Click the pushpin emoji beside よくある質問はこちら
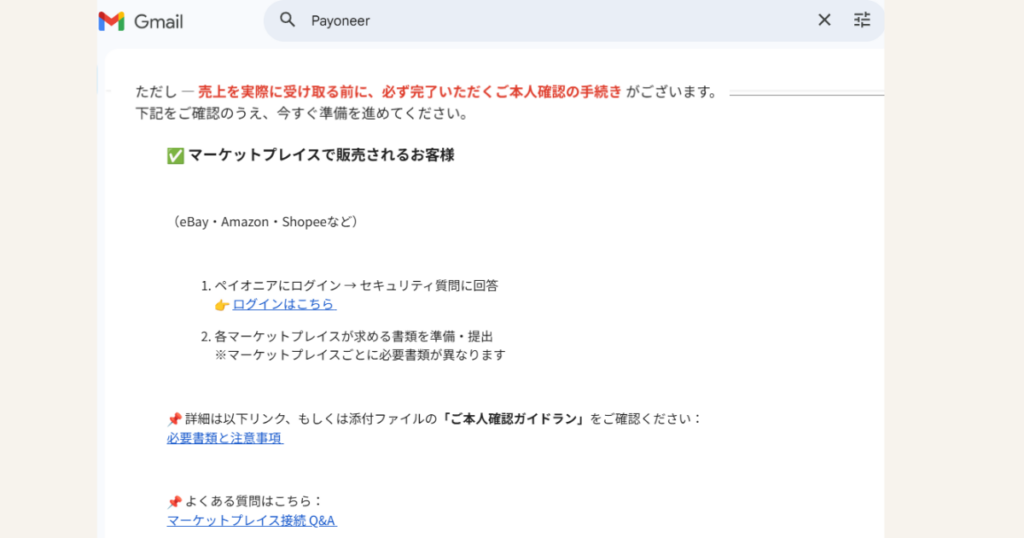Image resolution: width=1024 pixels, height=538 pixels. tap(174, 502)
